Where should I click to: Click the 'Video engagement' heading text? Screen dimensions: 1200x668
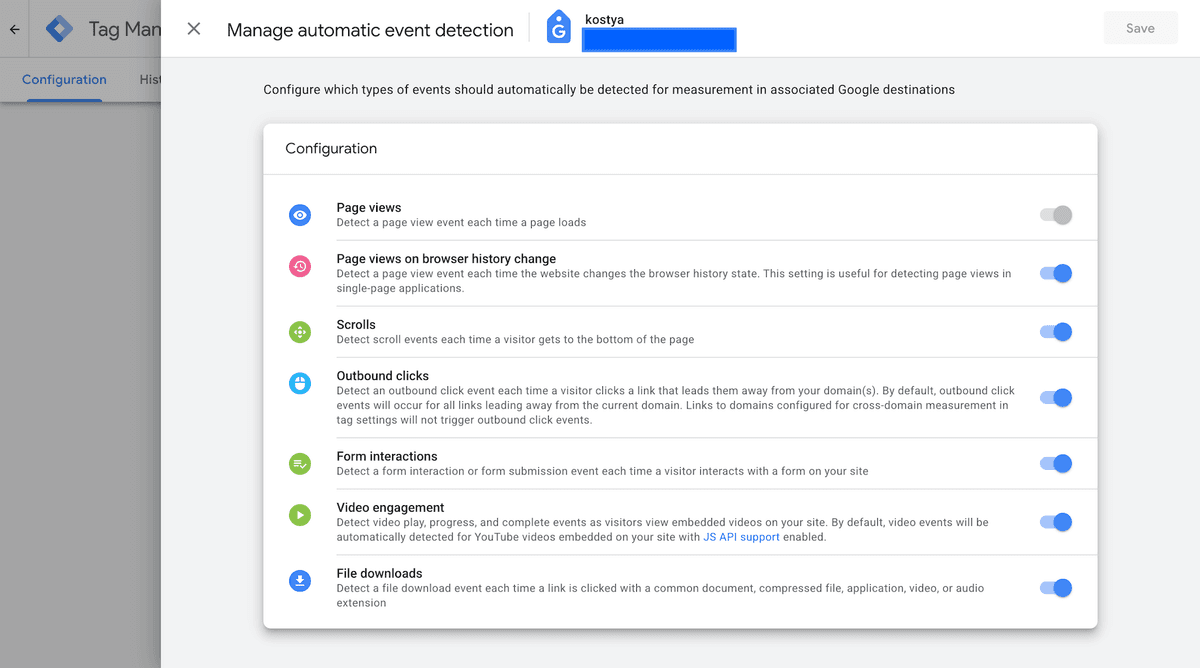(x=391, y=508)
